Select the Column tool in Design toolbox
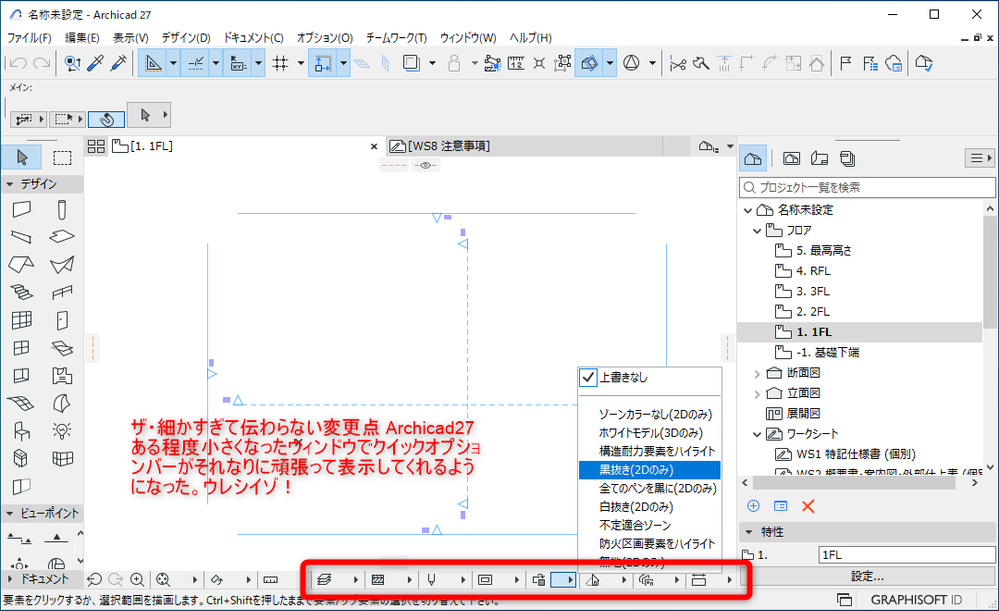The width and height of the screenshot is (999, 611). [x=62, y=210]
